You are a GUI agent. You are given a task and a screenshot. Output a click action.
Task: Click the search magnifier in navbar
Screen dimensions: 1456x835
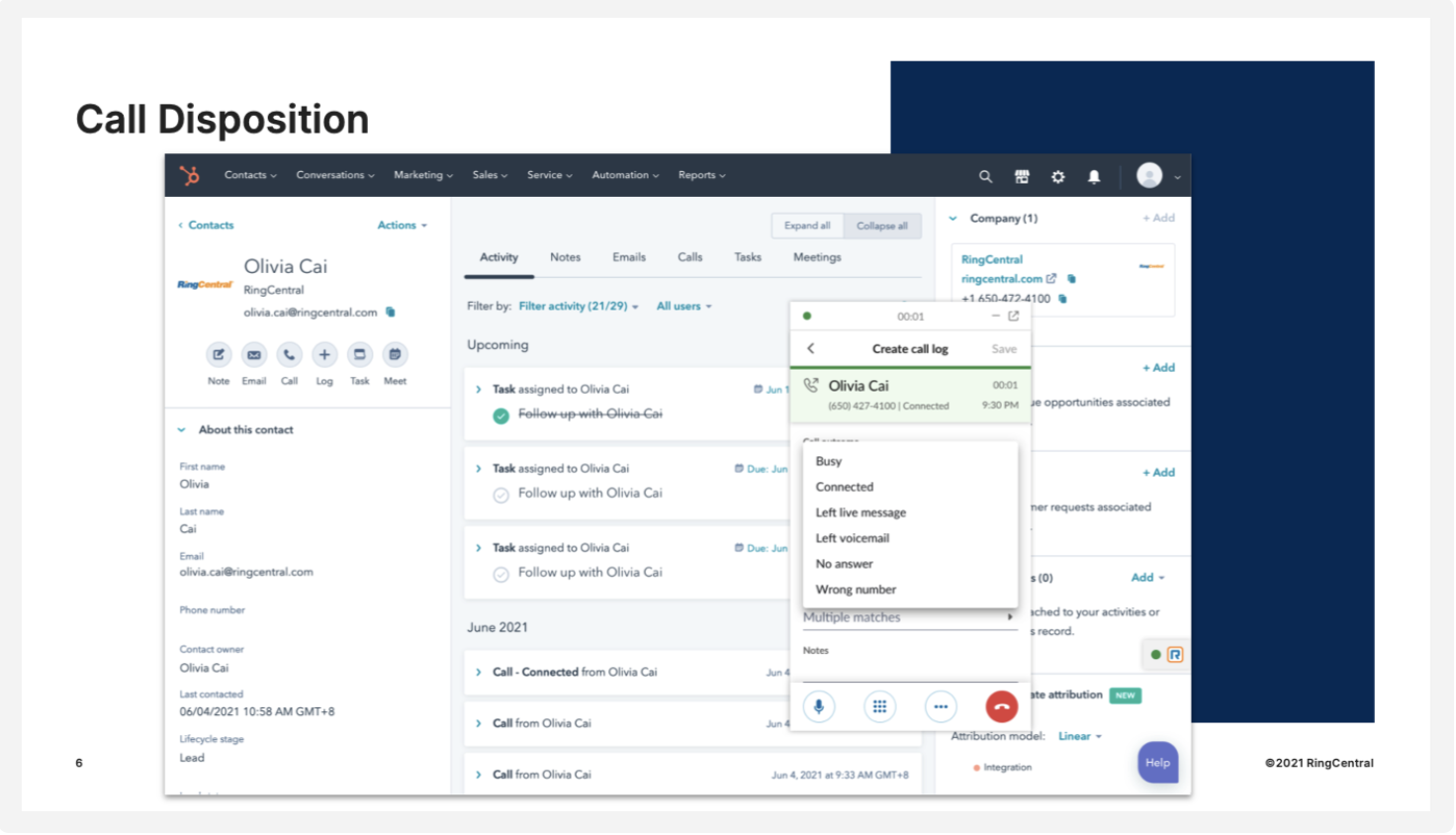coord(985,176)
